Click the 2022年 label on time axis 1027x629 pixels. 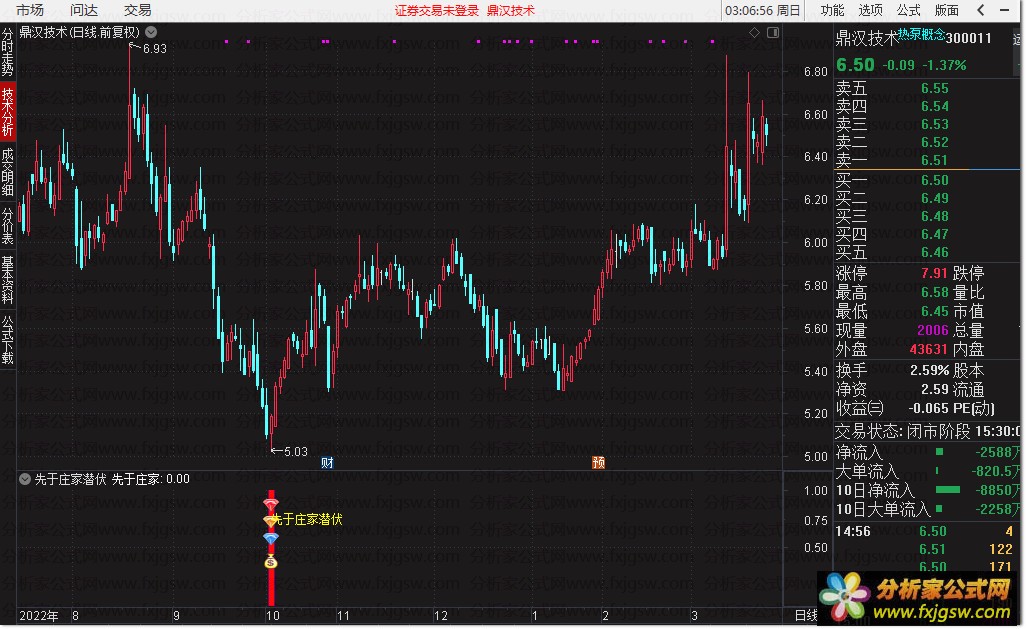pos(39,615)
